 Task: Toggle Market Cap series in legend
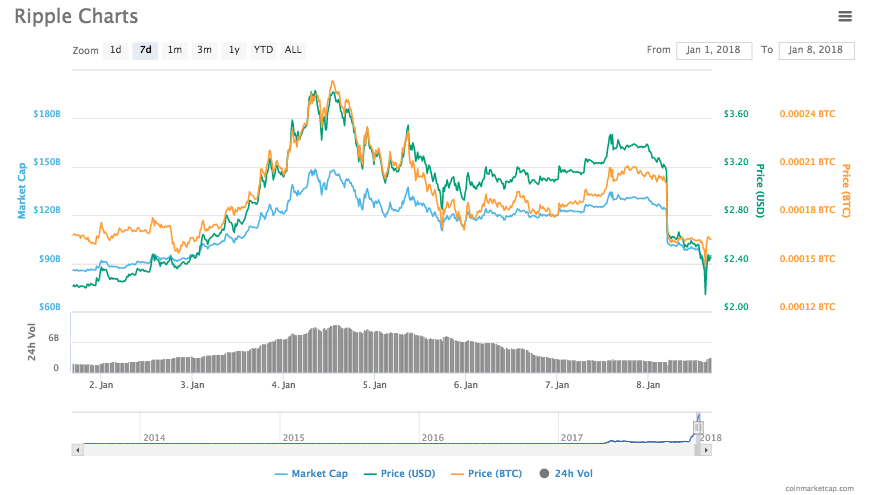tap(311, 473)
